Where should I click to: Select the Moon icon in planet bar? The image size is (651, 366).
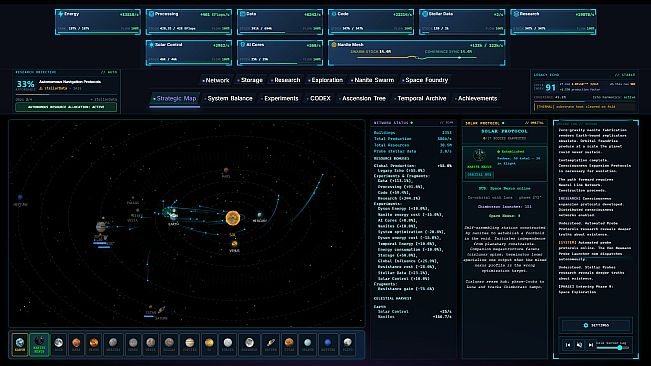(x=59, y=344)
